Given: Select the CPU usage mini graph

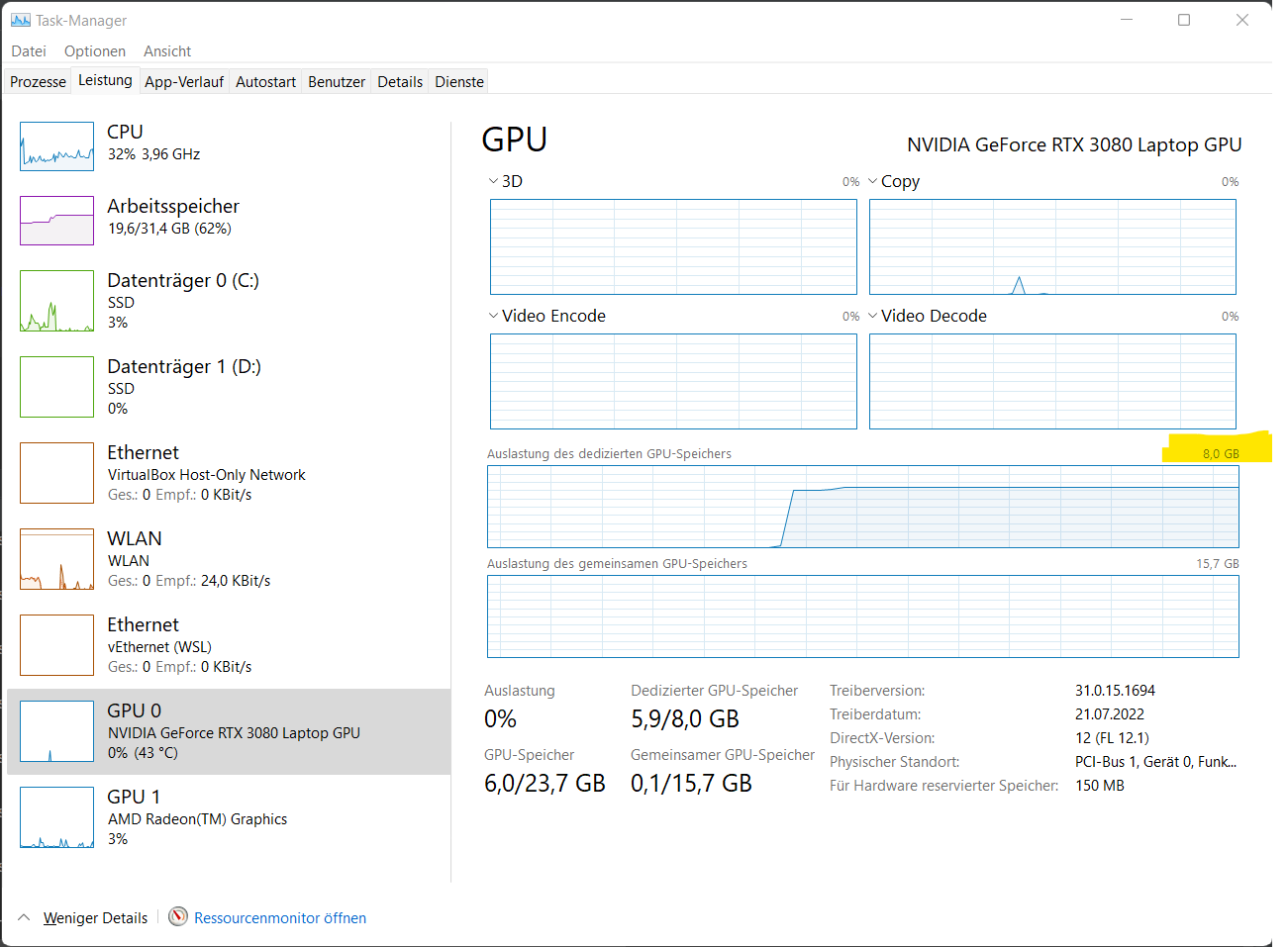Looking at the screenshot, I should (x=56, y=146).
